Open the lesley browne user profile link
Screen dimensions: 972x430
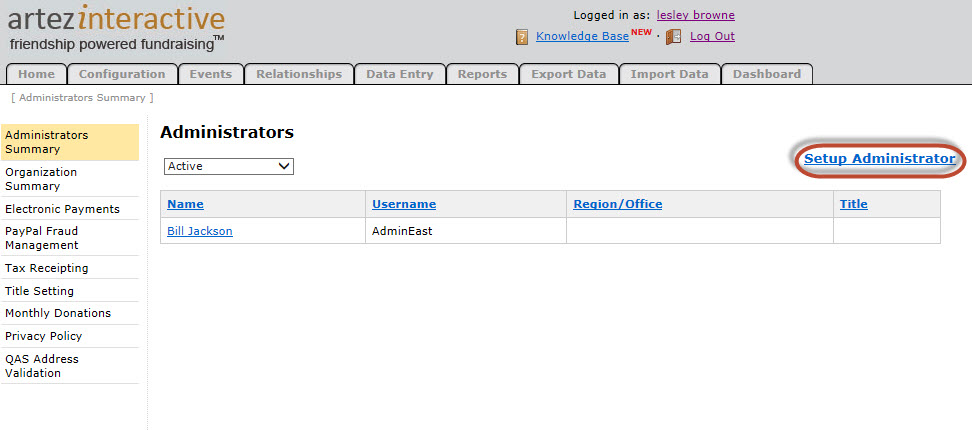click(x=695, y=15)
